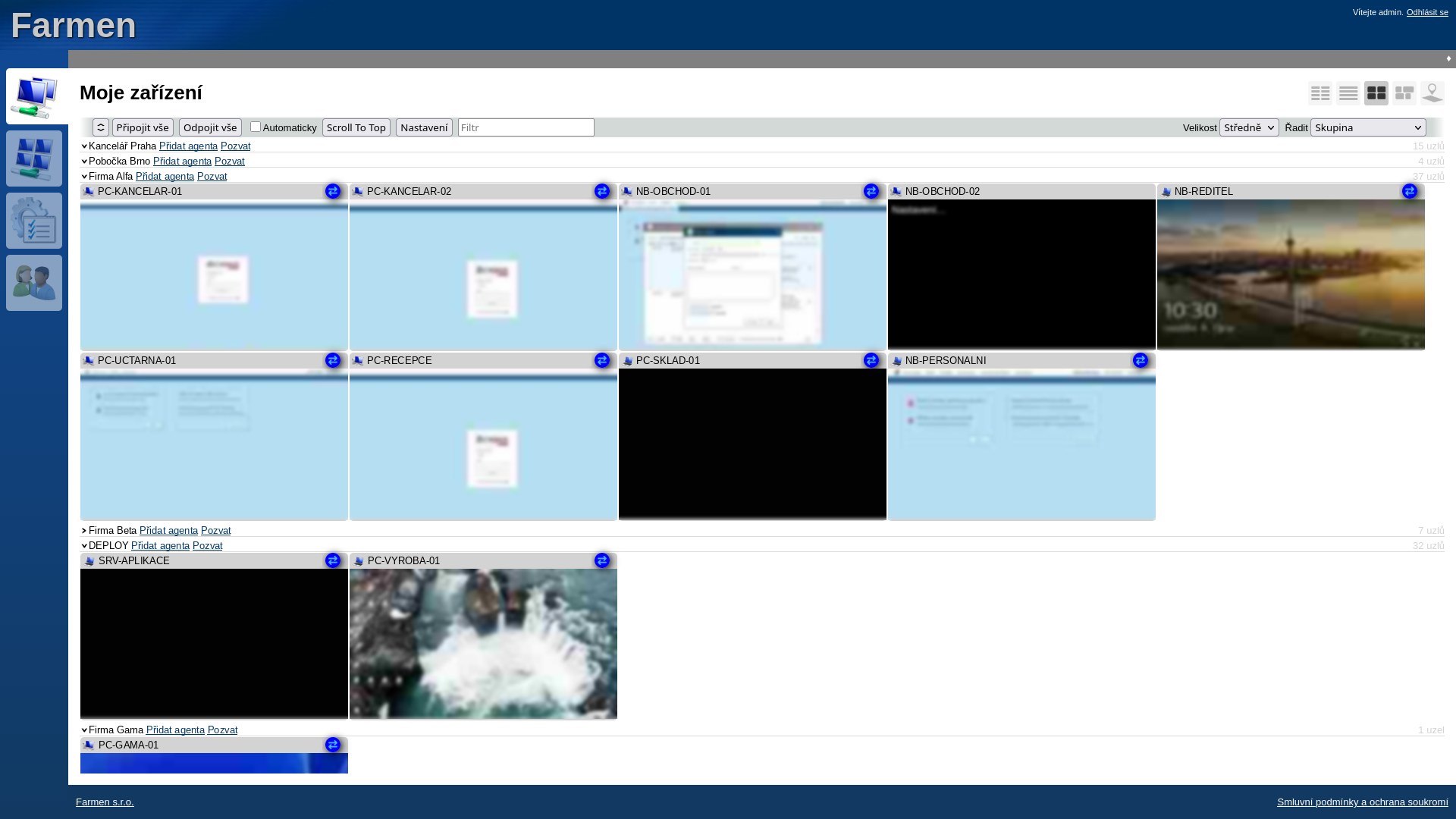Image resolution: width=1456 pixels, height=819 pixels.
Task: Collapse the Firma Alfa group
Action: point(84,177)
